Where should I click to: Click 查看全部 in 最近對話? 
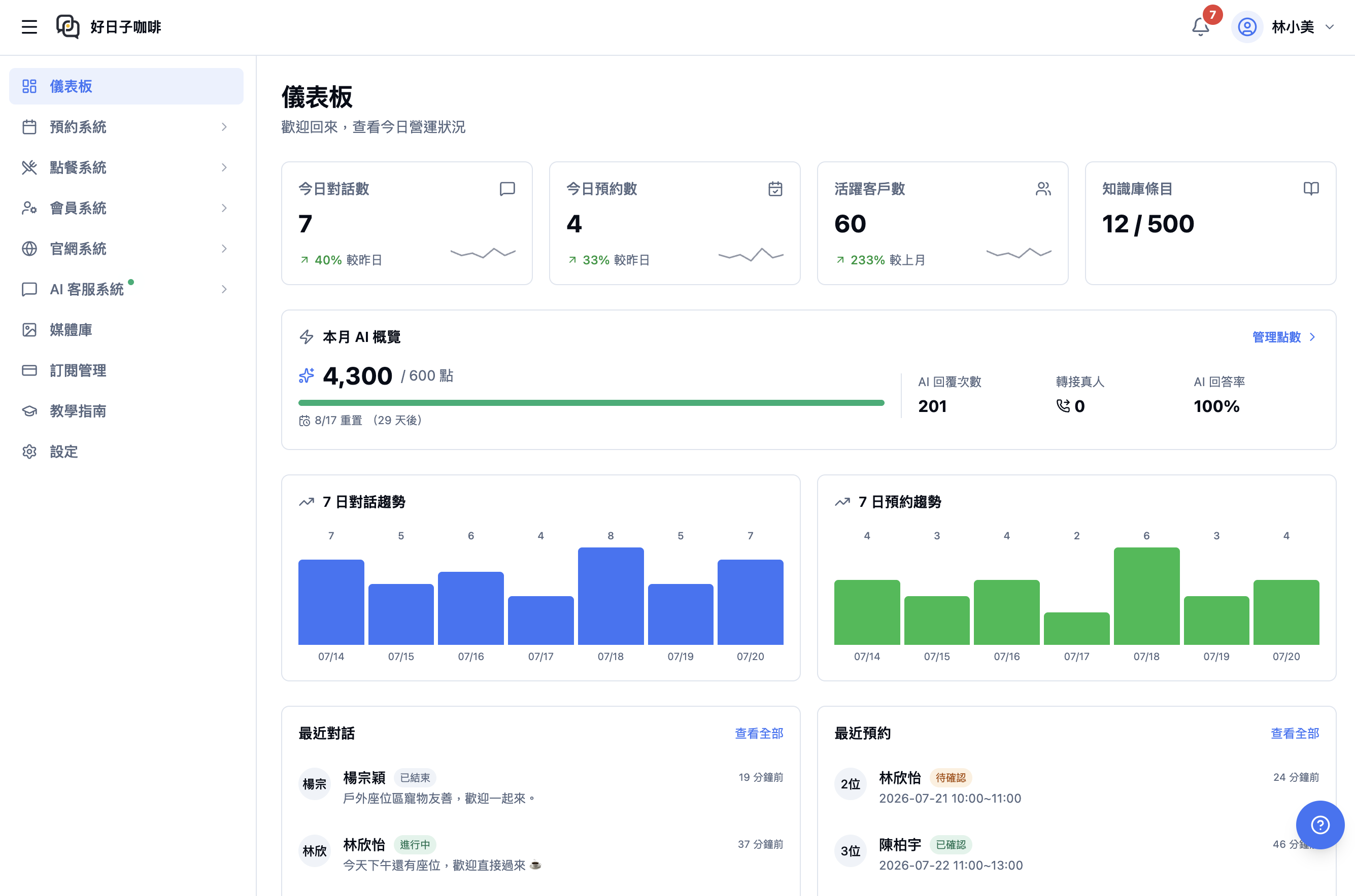coord(758,733)
